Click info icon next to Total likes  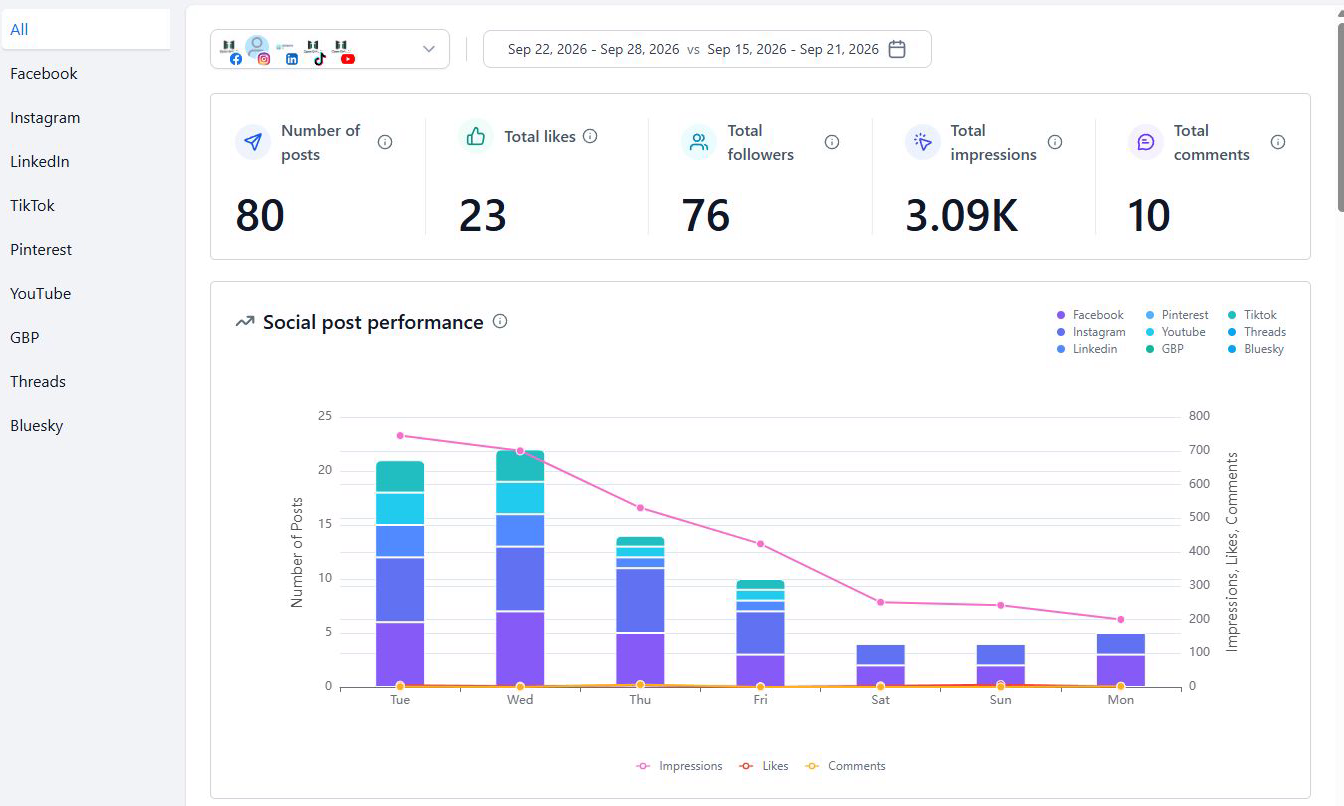tap(590, 136)
